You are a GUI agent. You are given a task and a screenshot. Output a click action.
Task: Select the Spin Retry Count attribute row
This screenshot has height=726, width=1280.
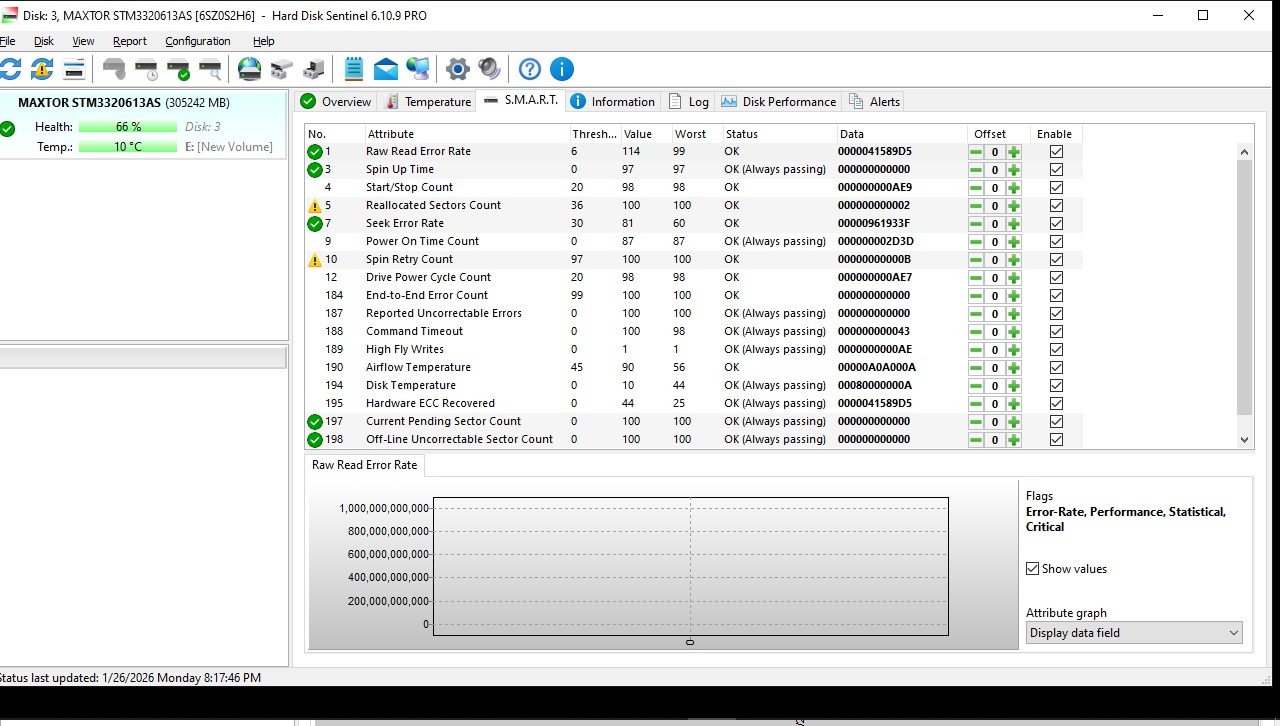point(409,260)
